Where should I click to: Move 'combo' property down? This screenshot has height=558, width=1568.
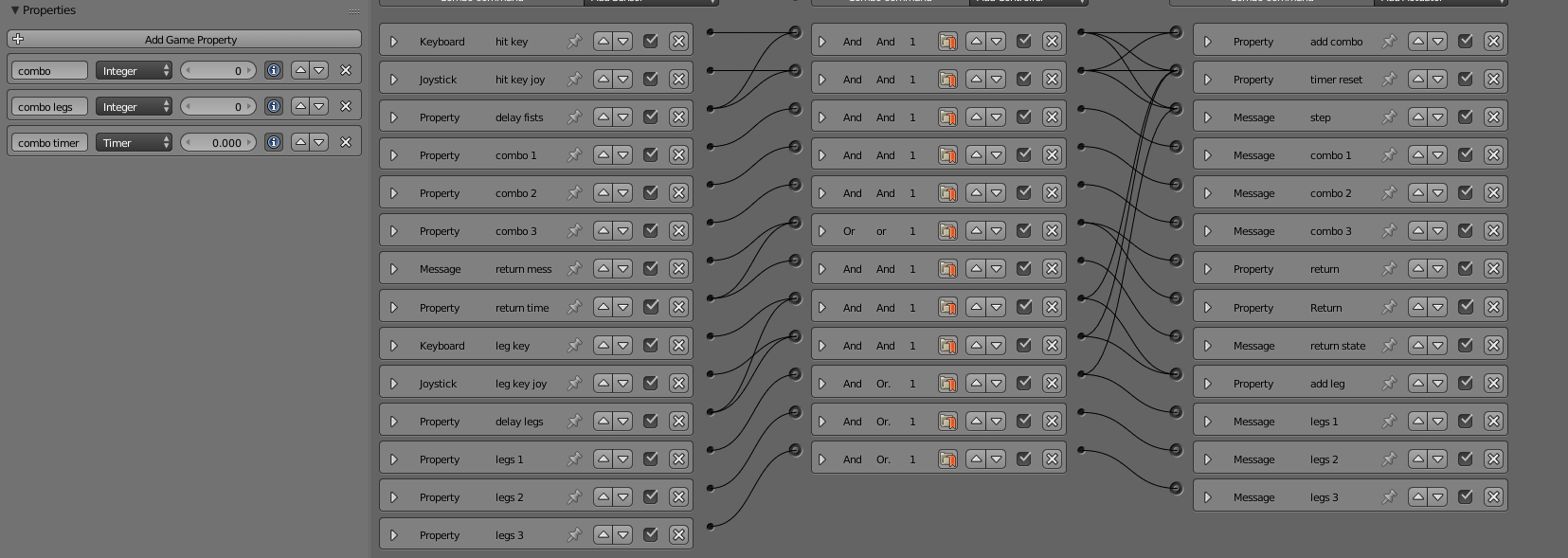point(319,70)
